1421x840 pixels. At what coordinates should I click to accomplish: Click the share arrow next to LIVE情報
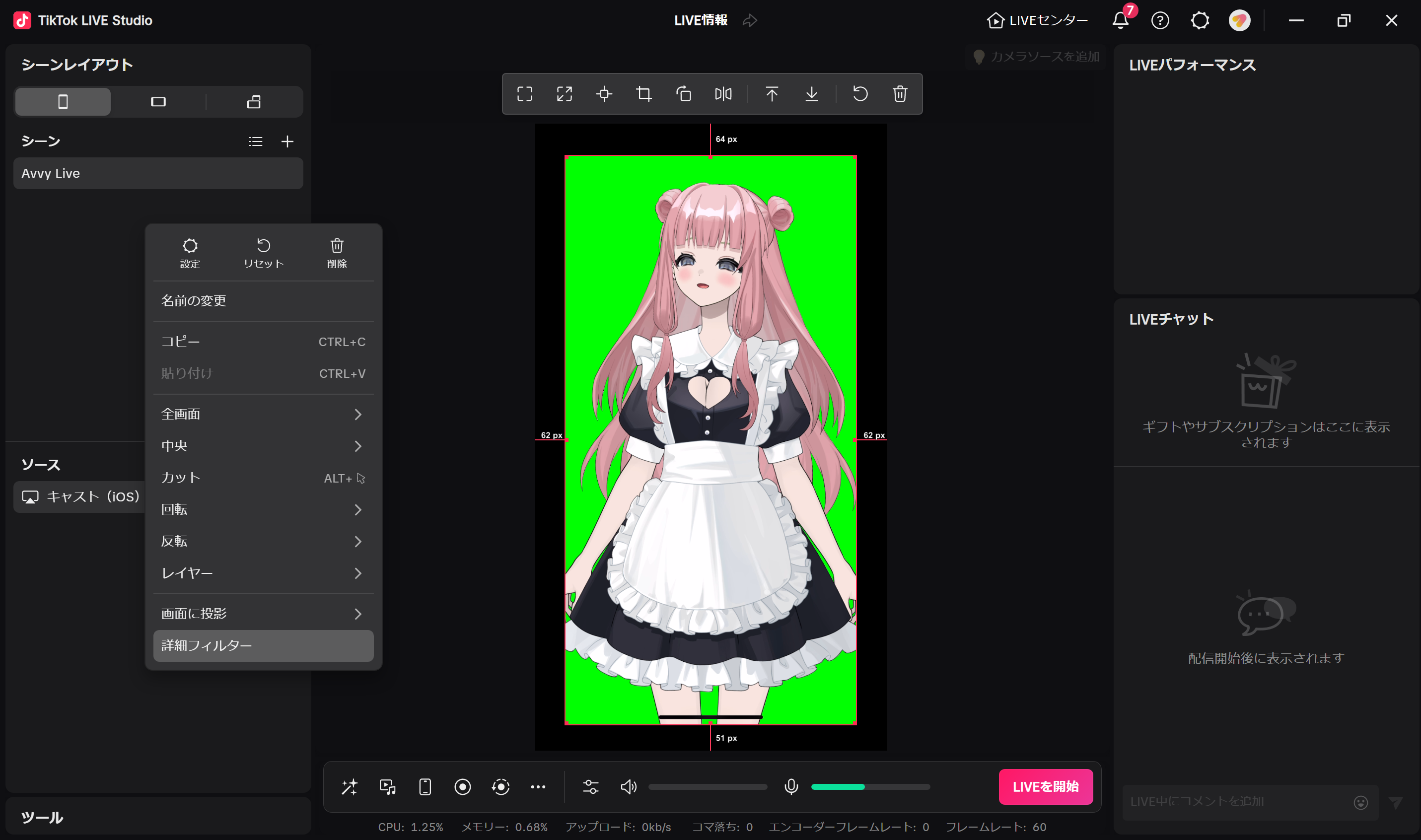pyautogui.click(x=750, y=20)
